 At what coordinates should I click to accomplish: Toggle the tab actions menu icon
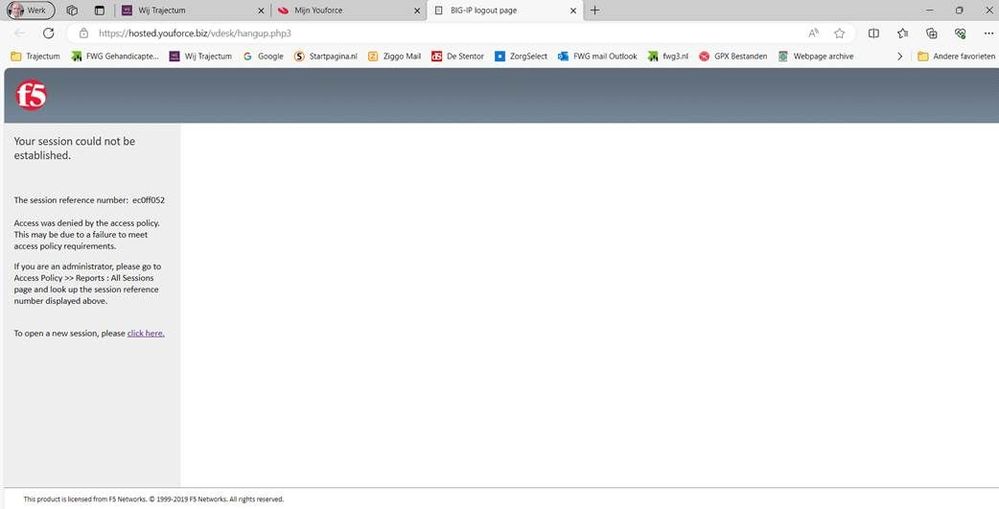coord(99,10)
